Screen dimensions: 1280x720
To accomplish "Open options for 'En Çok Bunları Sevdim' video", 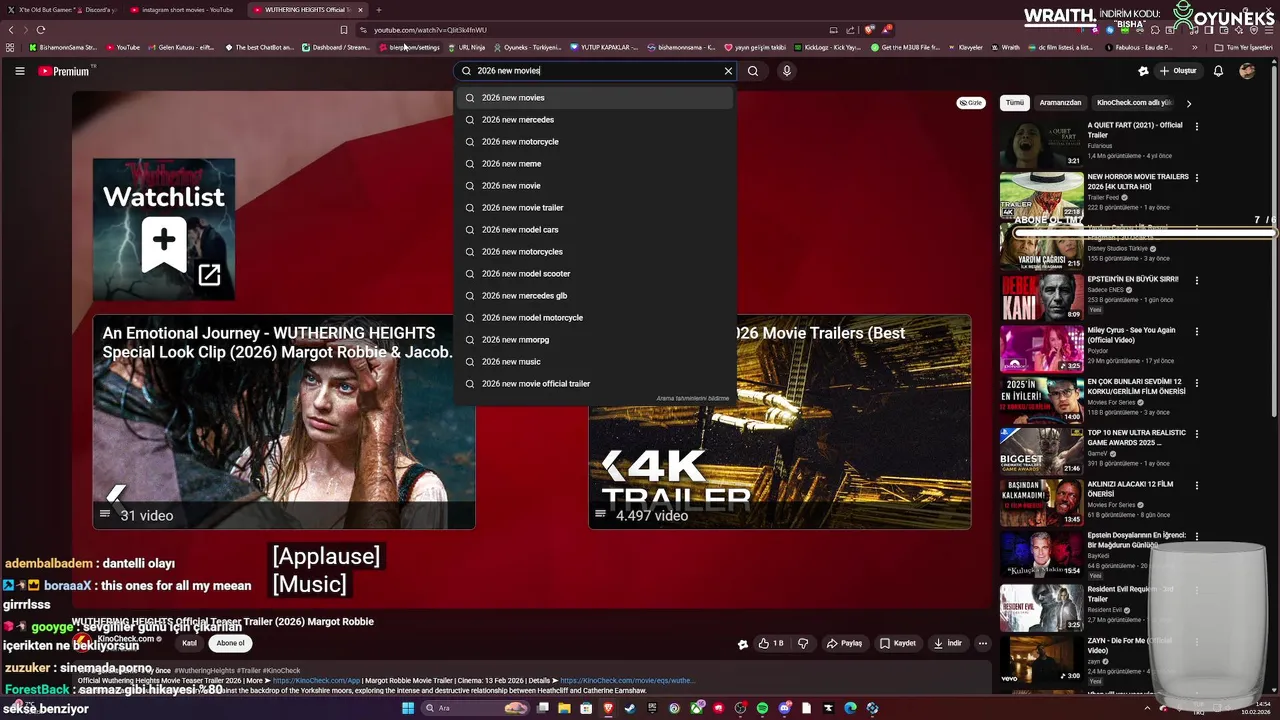I will [x=1197, y=383].
